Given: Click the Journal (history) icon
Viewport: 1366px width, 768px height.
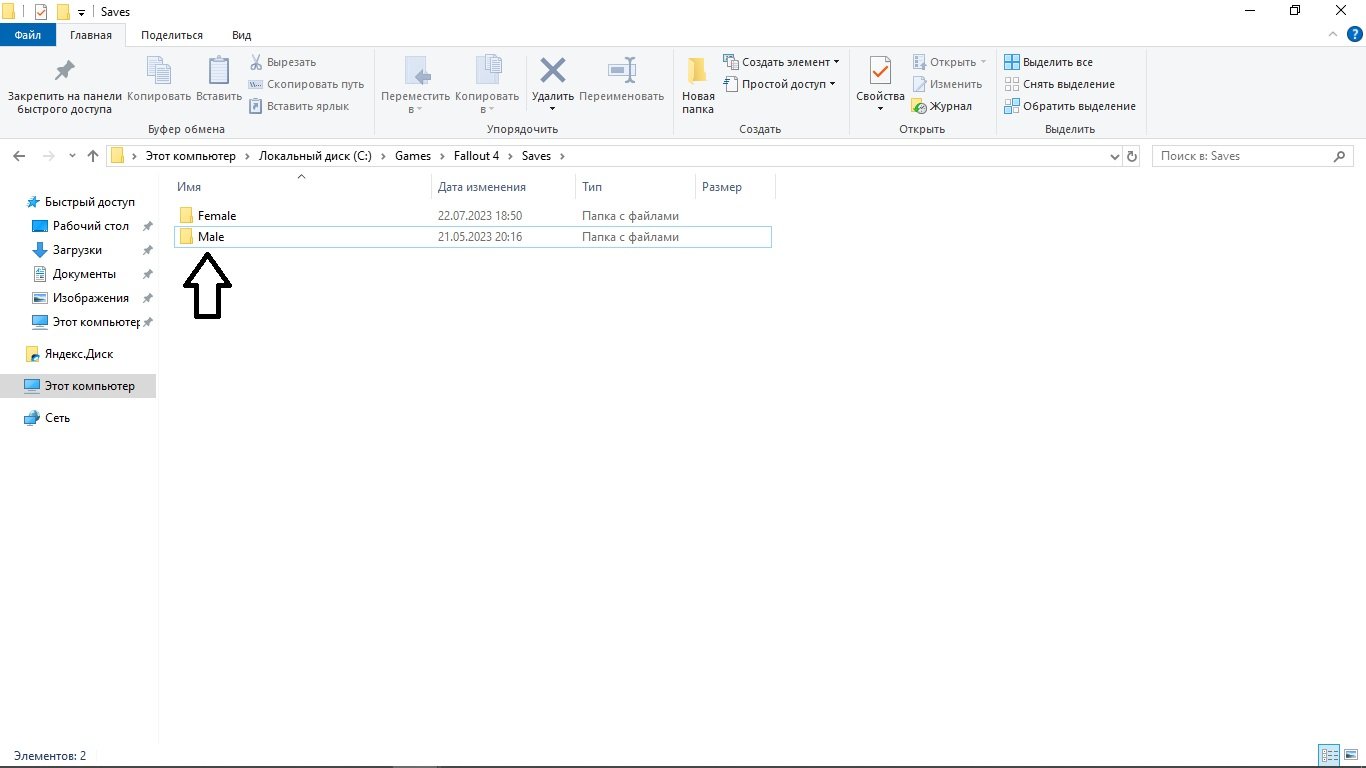Looking at the screenshot, I should tap(919, 106).
